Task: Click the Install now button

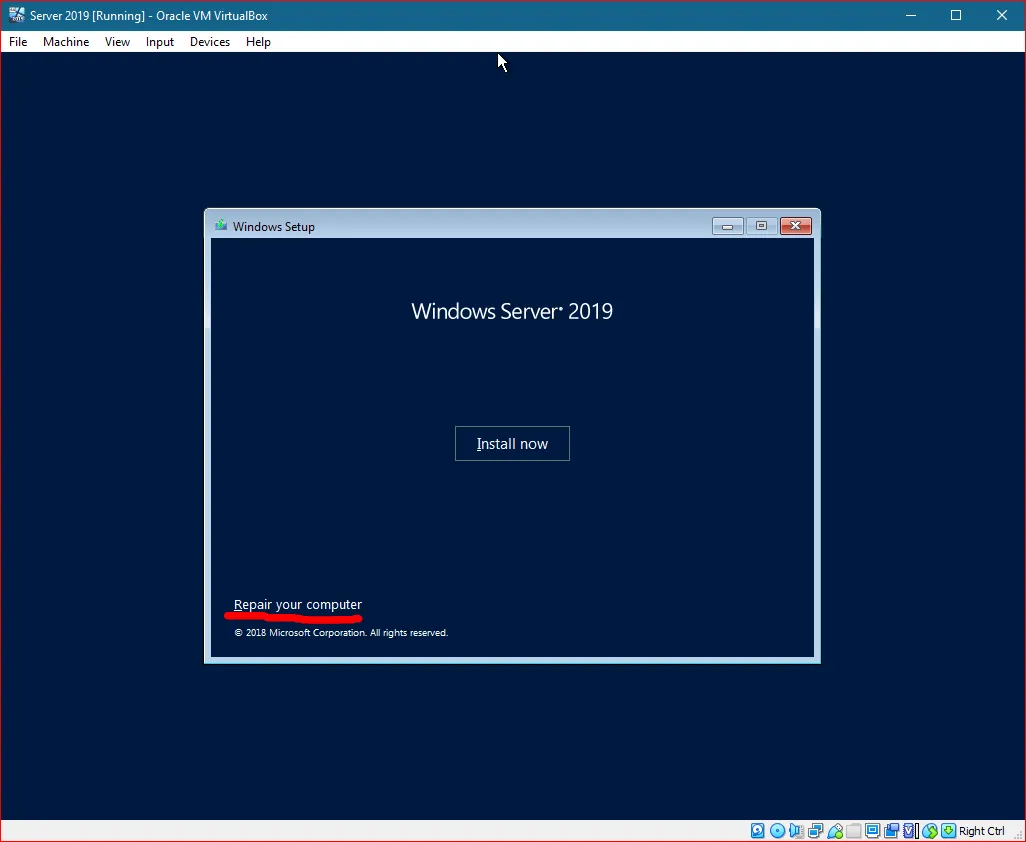Action: coord(512,443)
